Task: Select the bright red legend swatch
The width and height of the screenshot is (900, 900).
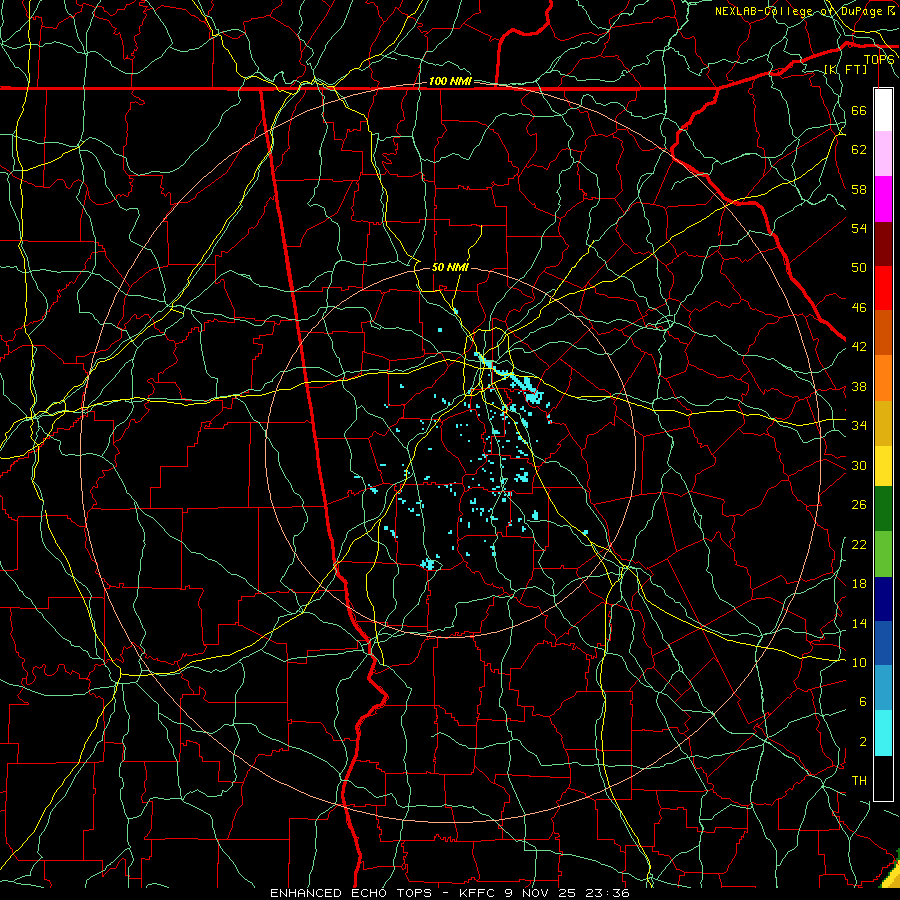Action: pyautogui.click(x=883, y=288)
